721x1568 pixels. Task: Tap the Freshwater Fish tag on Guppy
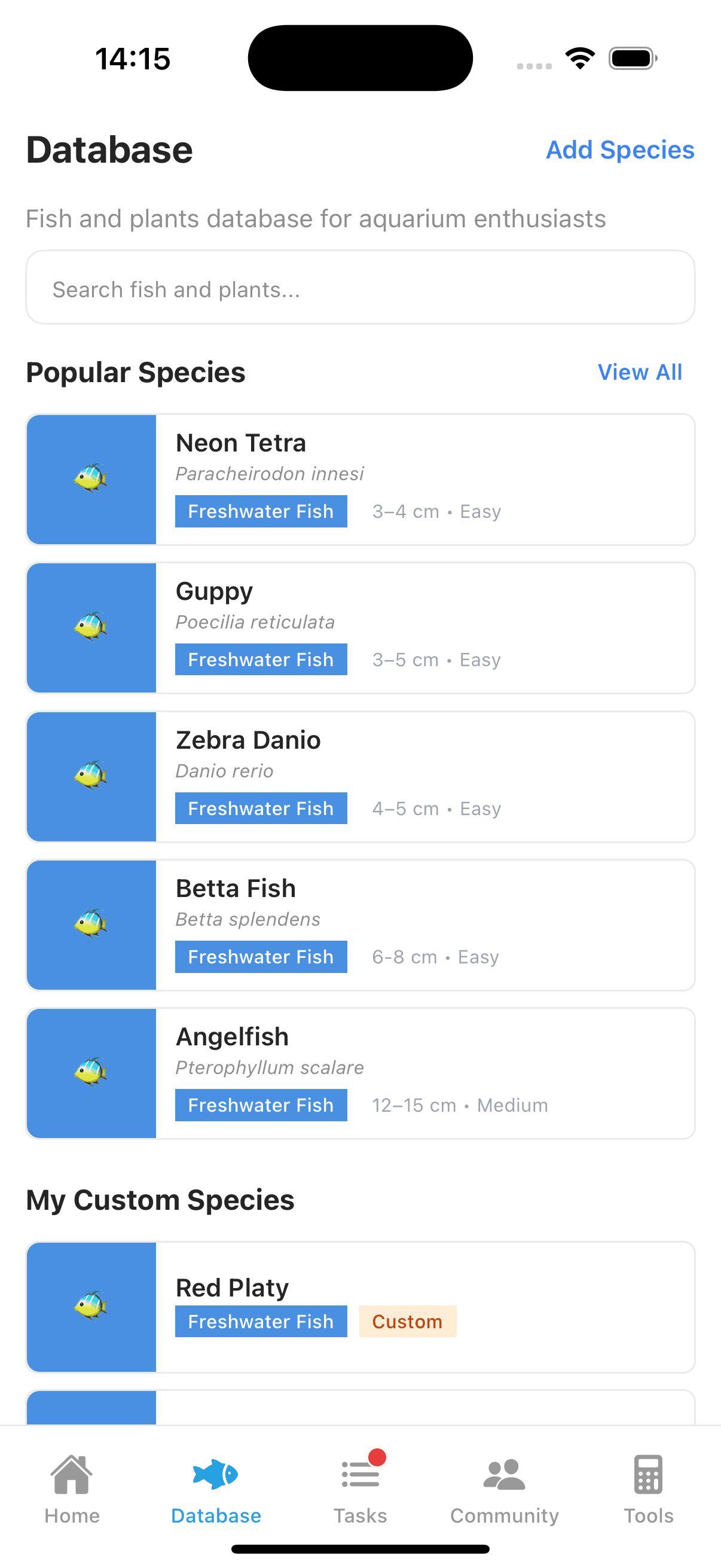click(261, 659)
